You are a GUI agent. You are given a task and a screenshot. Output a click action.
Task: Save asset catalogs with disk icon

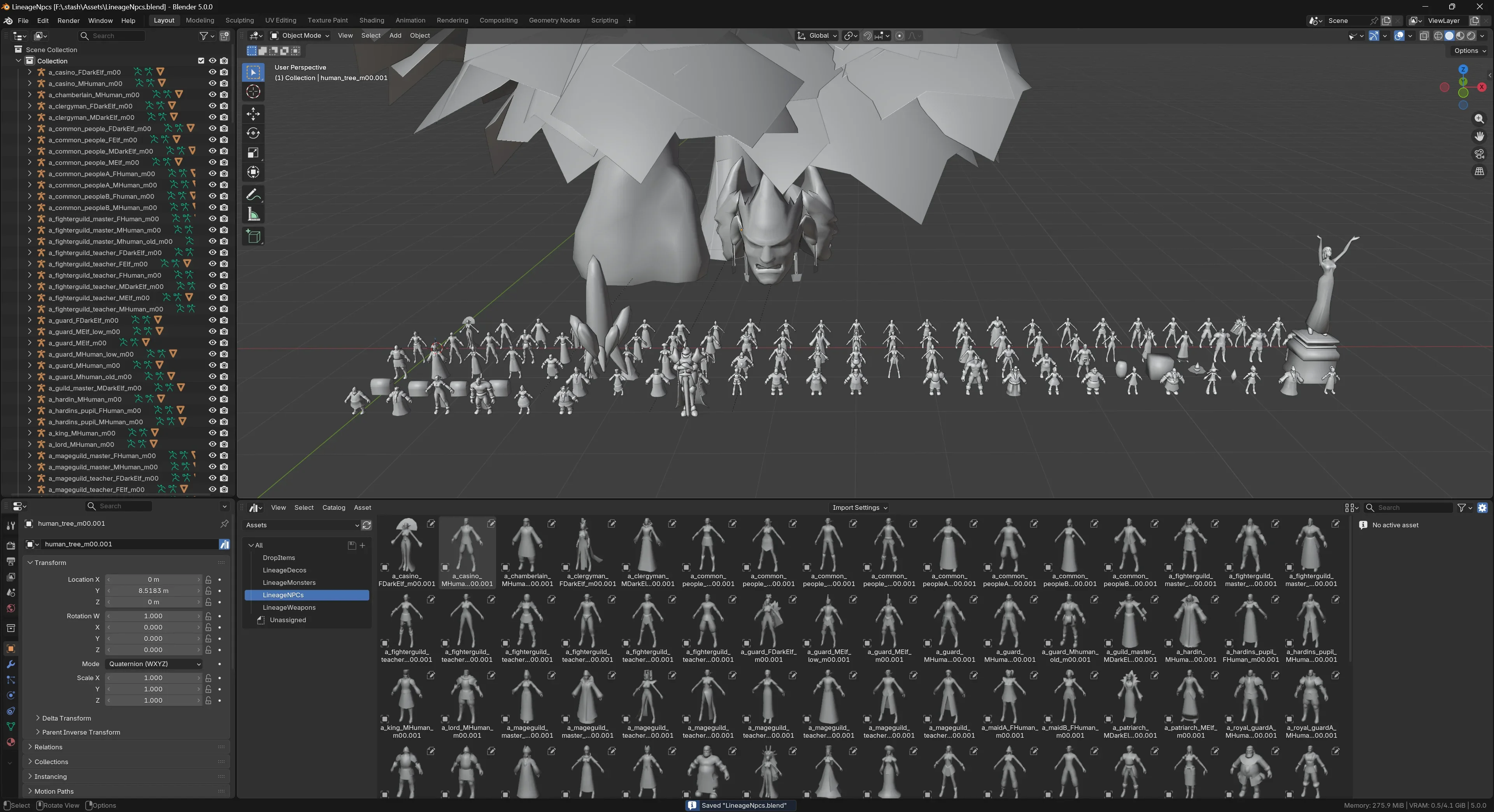pos(351,545)
